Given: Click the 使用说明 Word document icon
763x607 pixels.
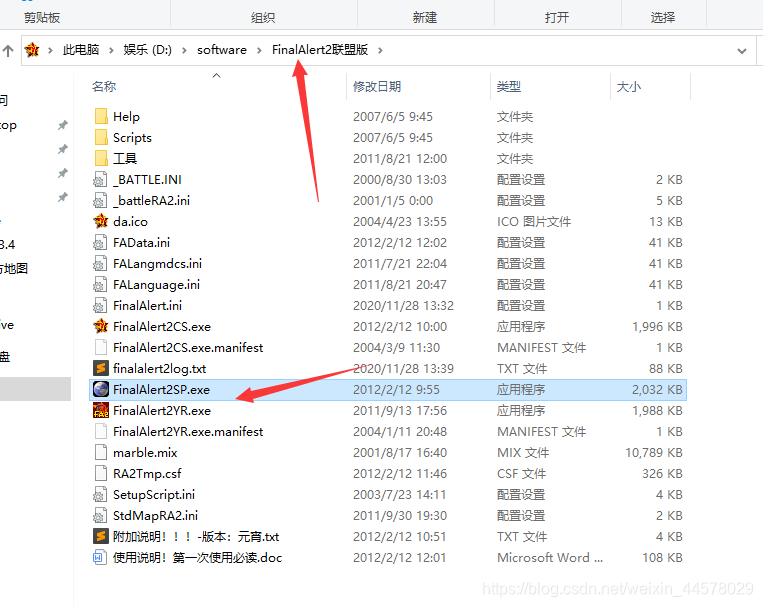Looking at the screenshot, I should (x=99, y=557).
